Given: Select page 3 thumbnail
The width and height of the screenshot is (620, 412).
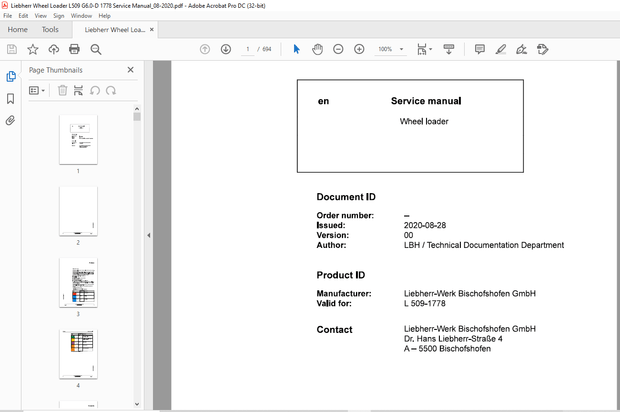Looking at the screenshot, I should coord(78,283).
